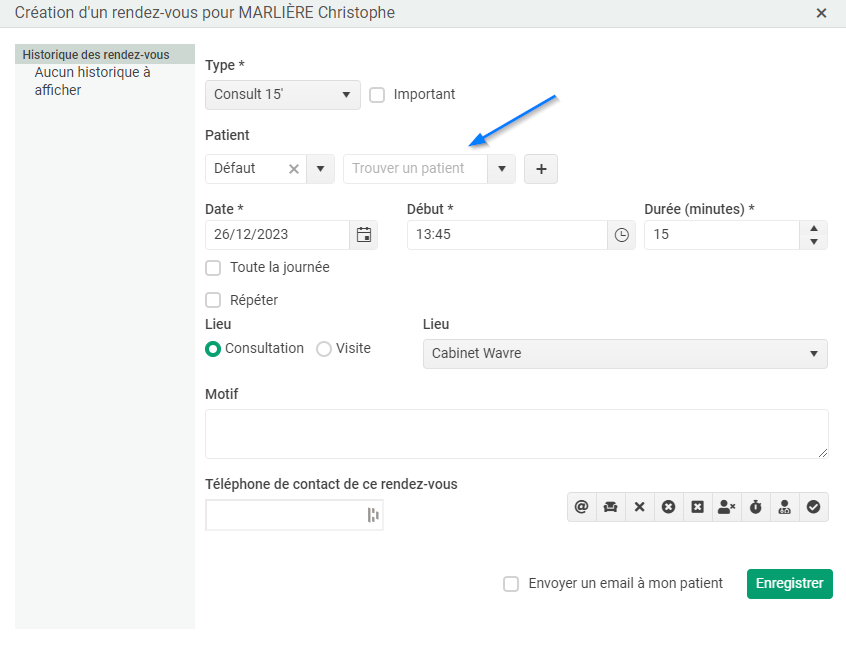The image size is (846, 669).
Task: Click the @ email status icon
Action: click(582, 507)
